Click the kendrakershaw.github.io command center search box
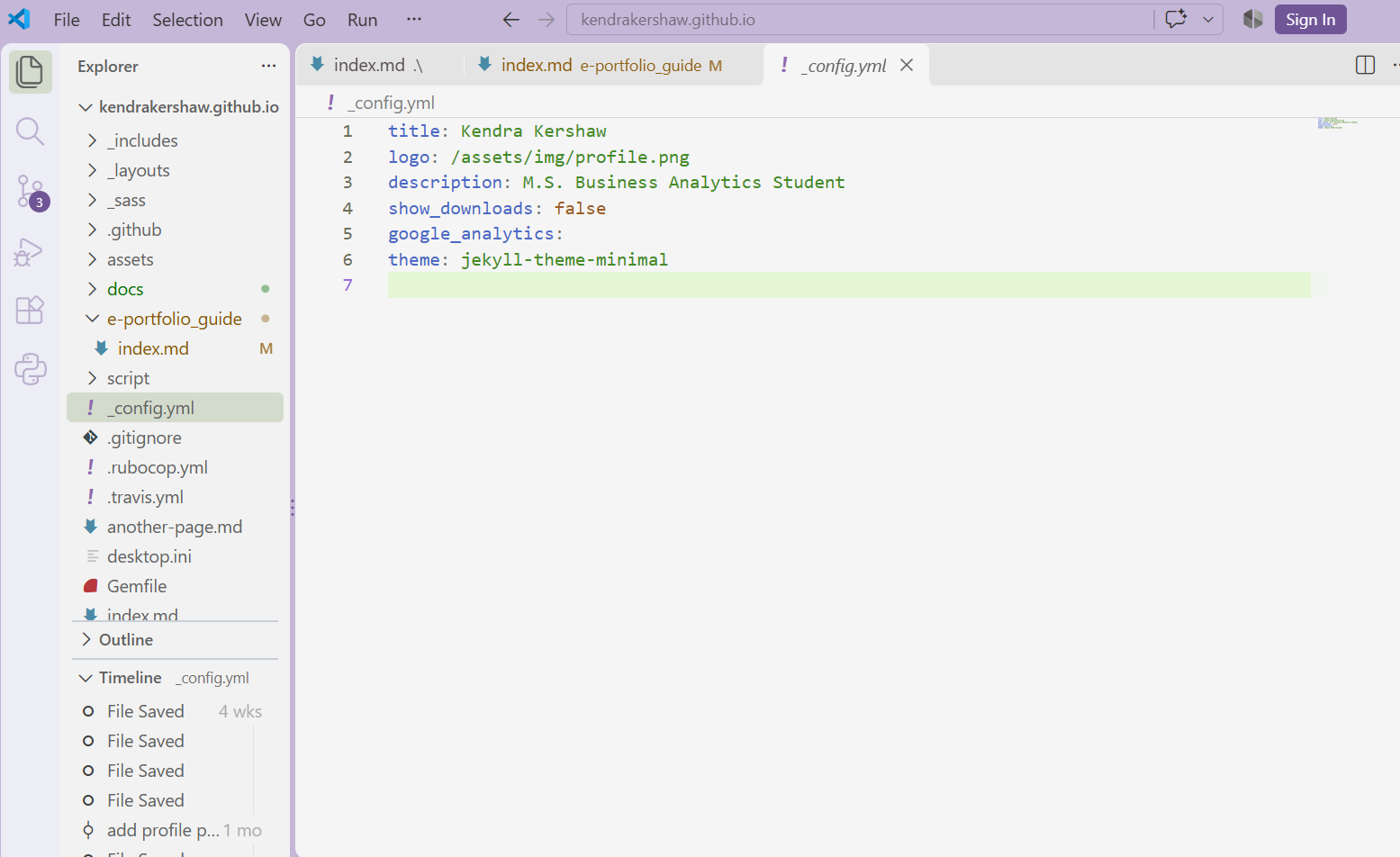 pos(860,19)
